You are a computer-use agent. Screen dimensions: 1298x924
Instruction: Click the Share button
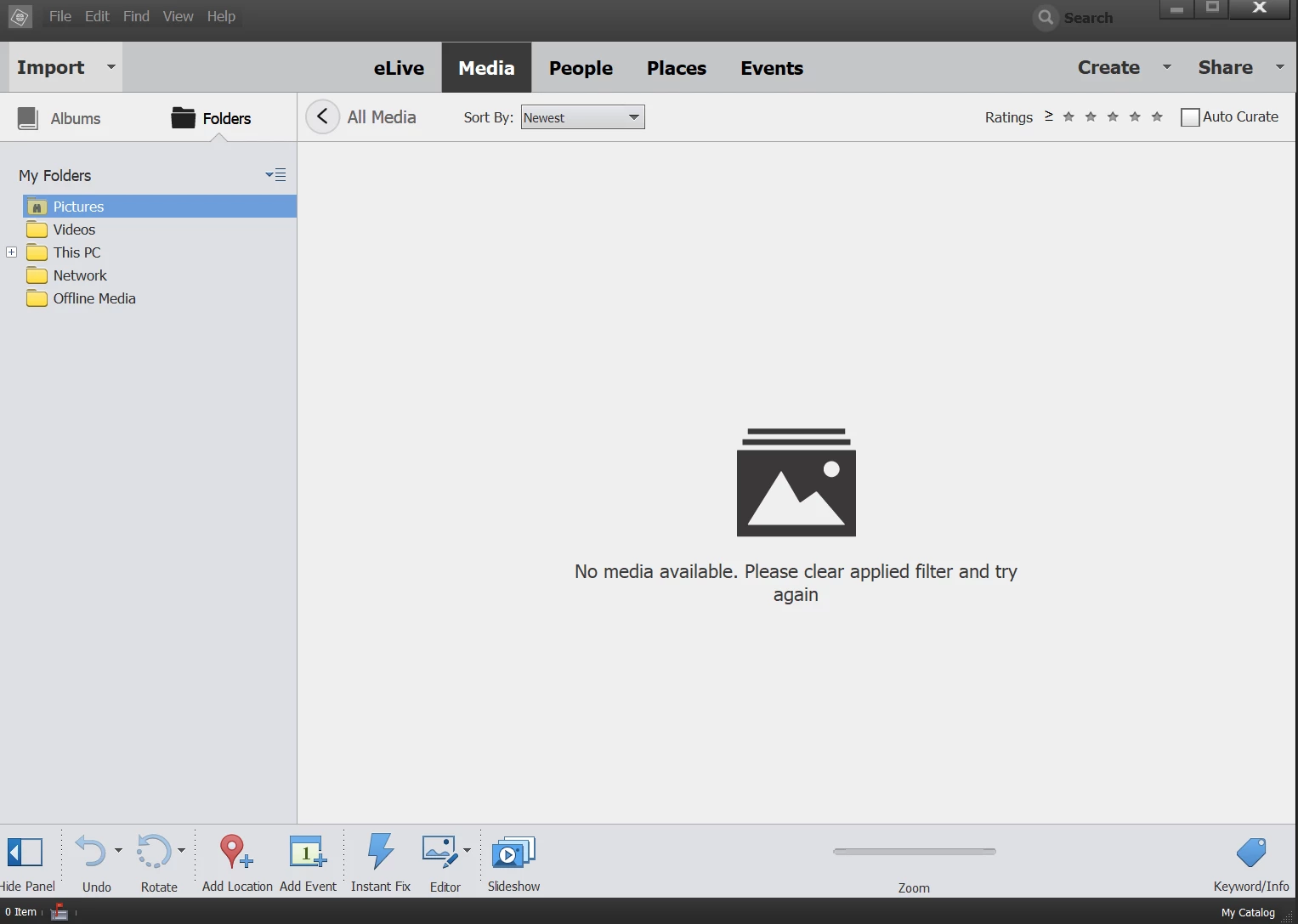pyautogui.click(x=1225, y=67)
